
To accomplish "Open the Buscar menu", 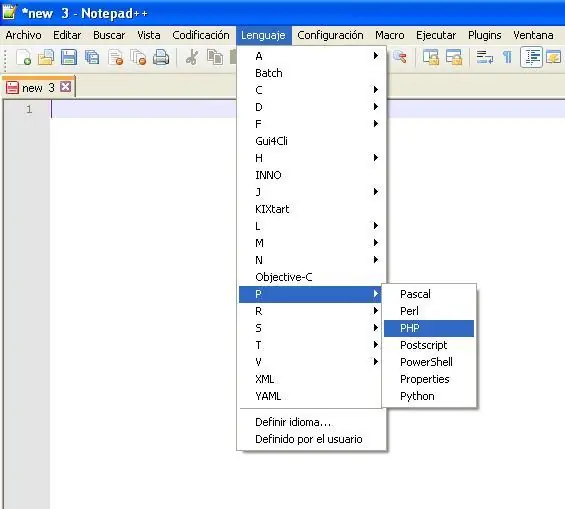I will [x=109, y=35].
